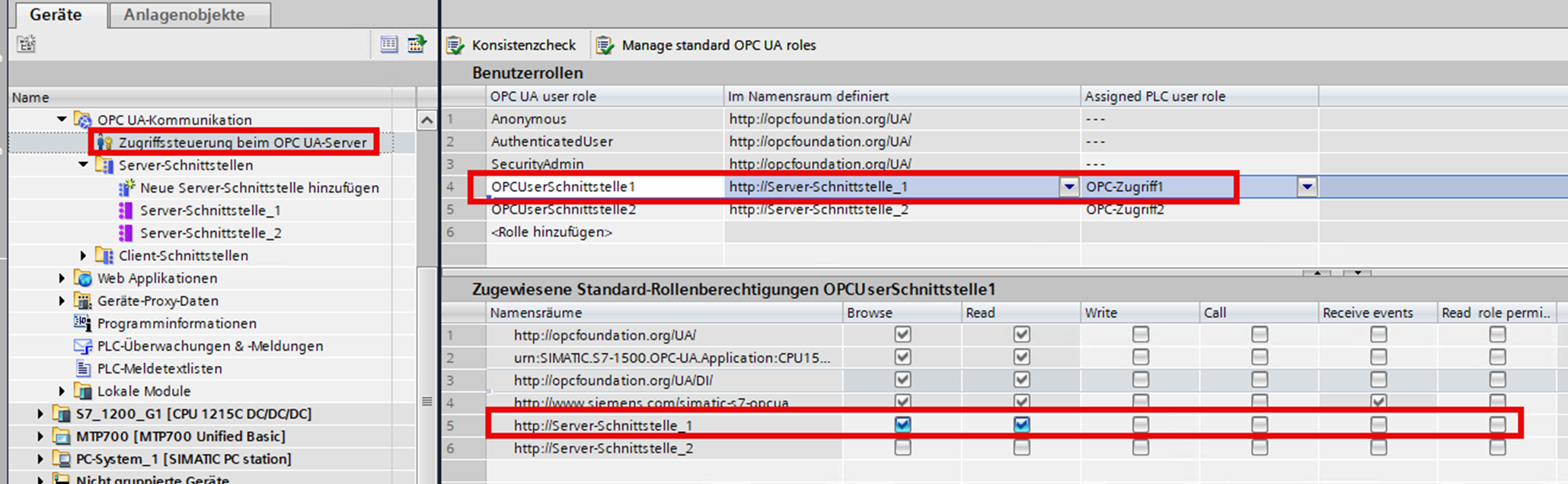The height and width of the screenshot is (484, 1568).
Task: Expand the Client-Schnittstellen node
Action: pyautogui.click(x=83, y=255)
